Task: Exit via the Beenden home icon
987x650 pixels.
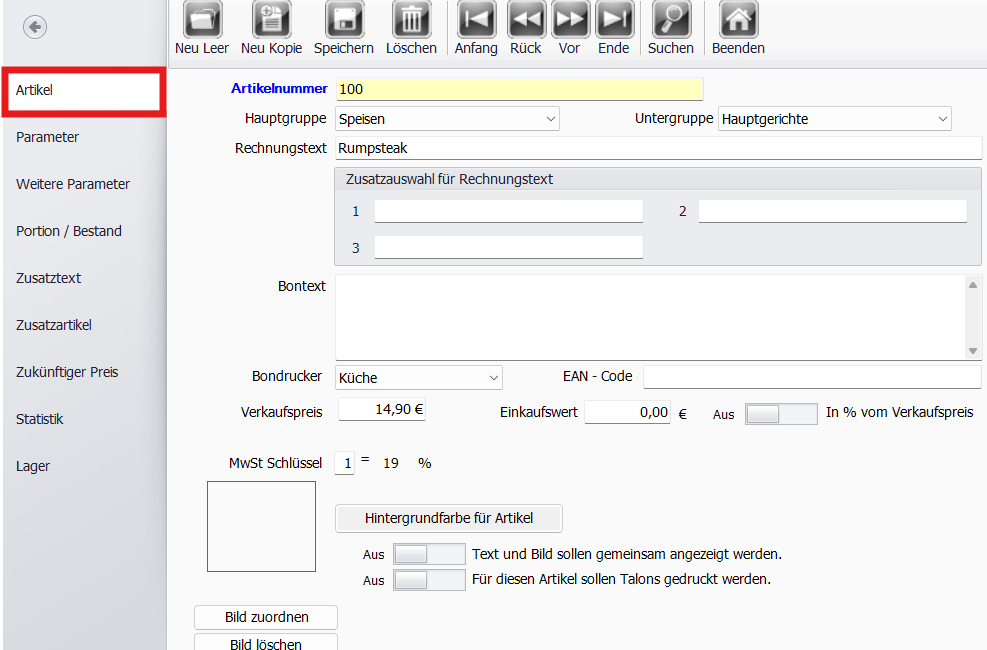Action: [738, 19]
